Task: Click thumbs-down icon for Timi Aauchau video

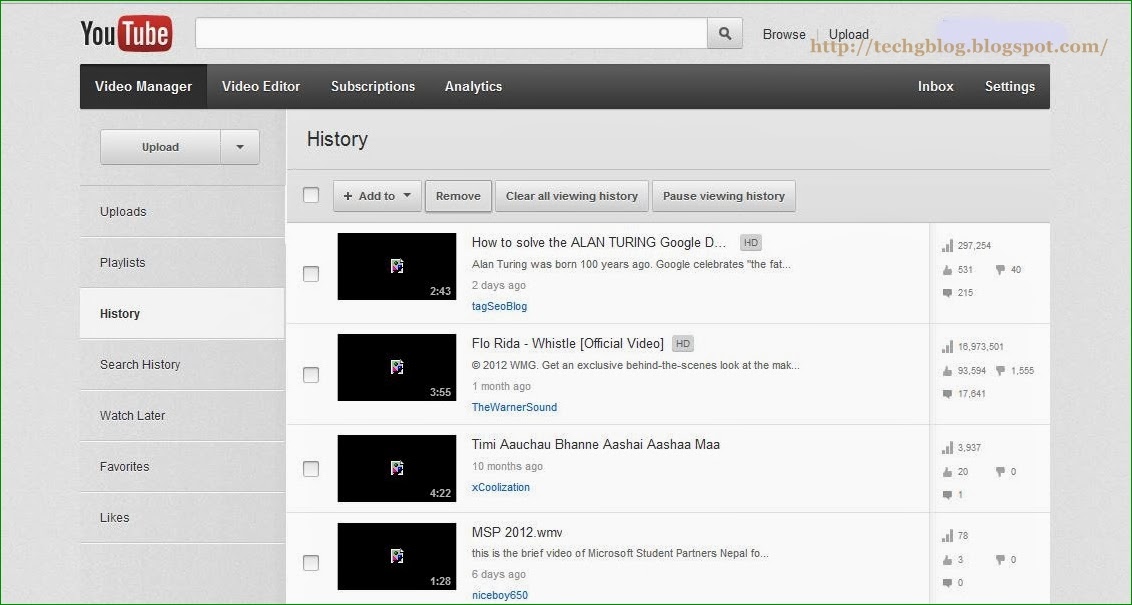Action: coord(1000,472)
